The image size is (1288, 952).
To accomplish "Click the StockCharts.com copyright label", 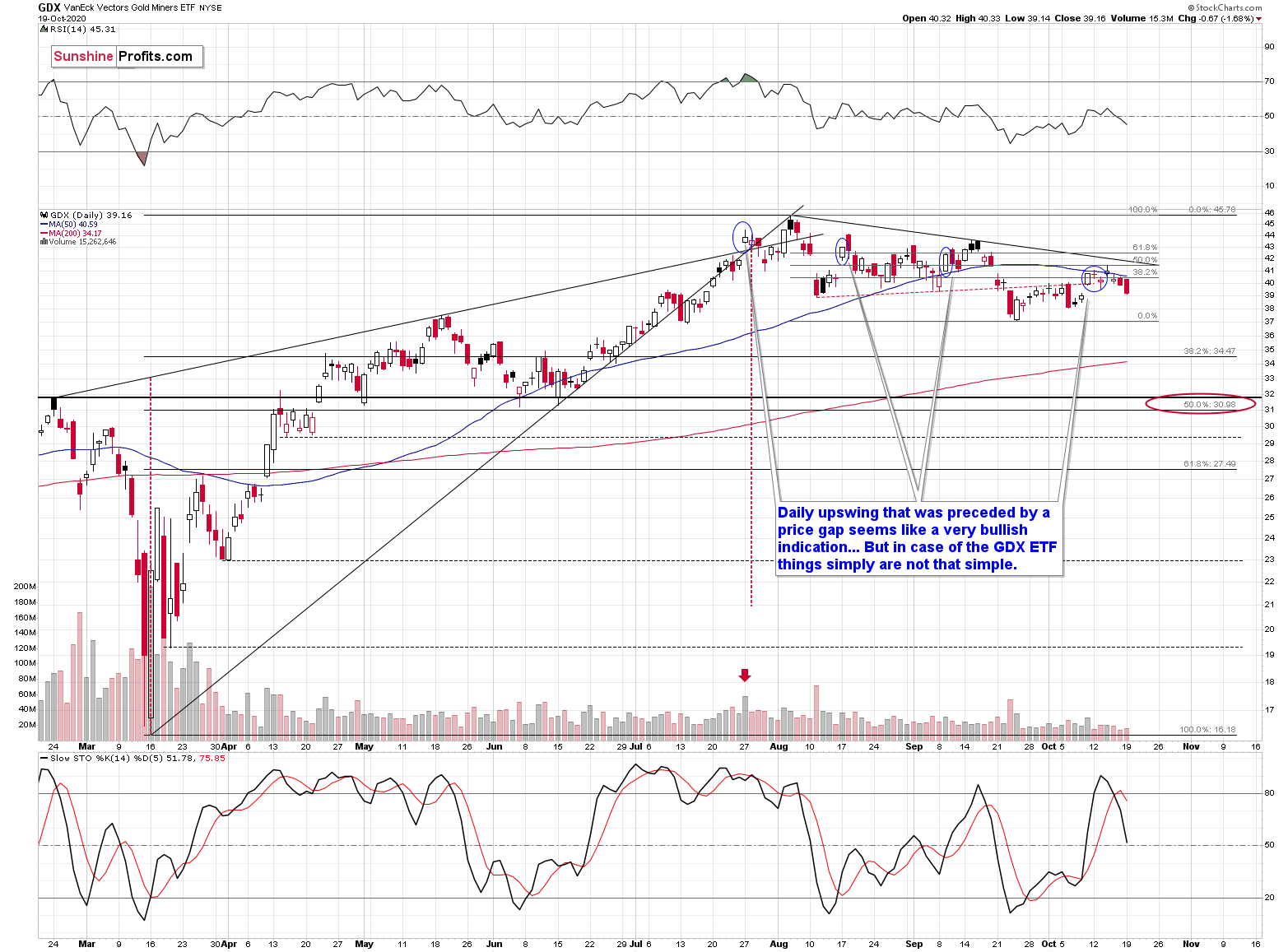I will [1225, 7].
